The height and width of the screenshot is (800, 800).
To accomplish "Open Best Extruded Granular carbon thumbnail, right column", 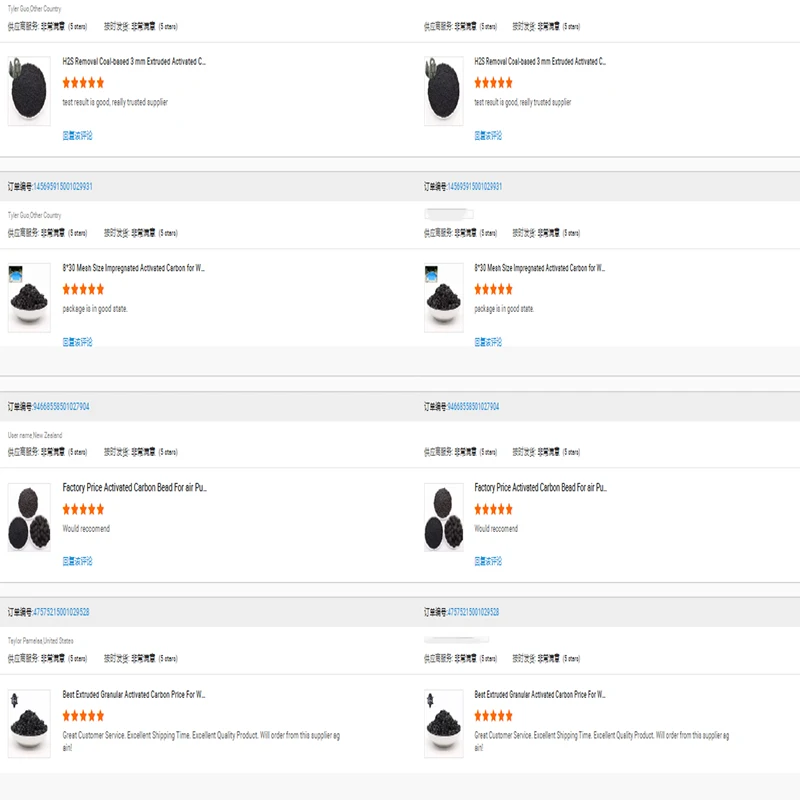I will [x=443, y=723].
